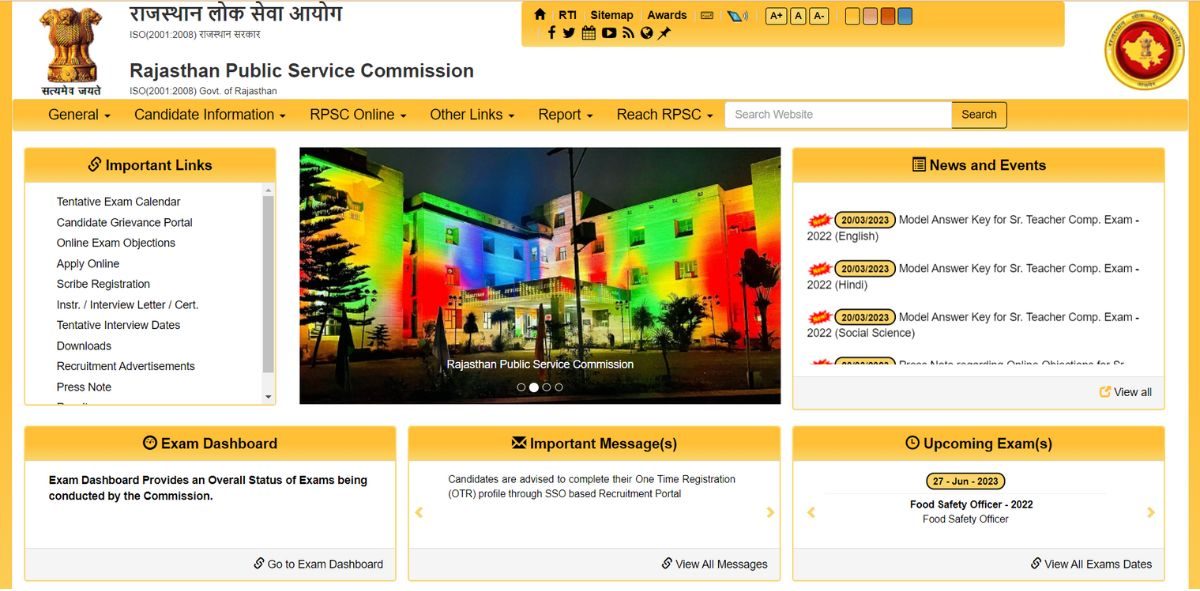Open Model Answer Key (English) news item

coord(973,228)
